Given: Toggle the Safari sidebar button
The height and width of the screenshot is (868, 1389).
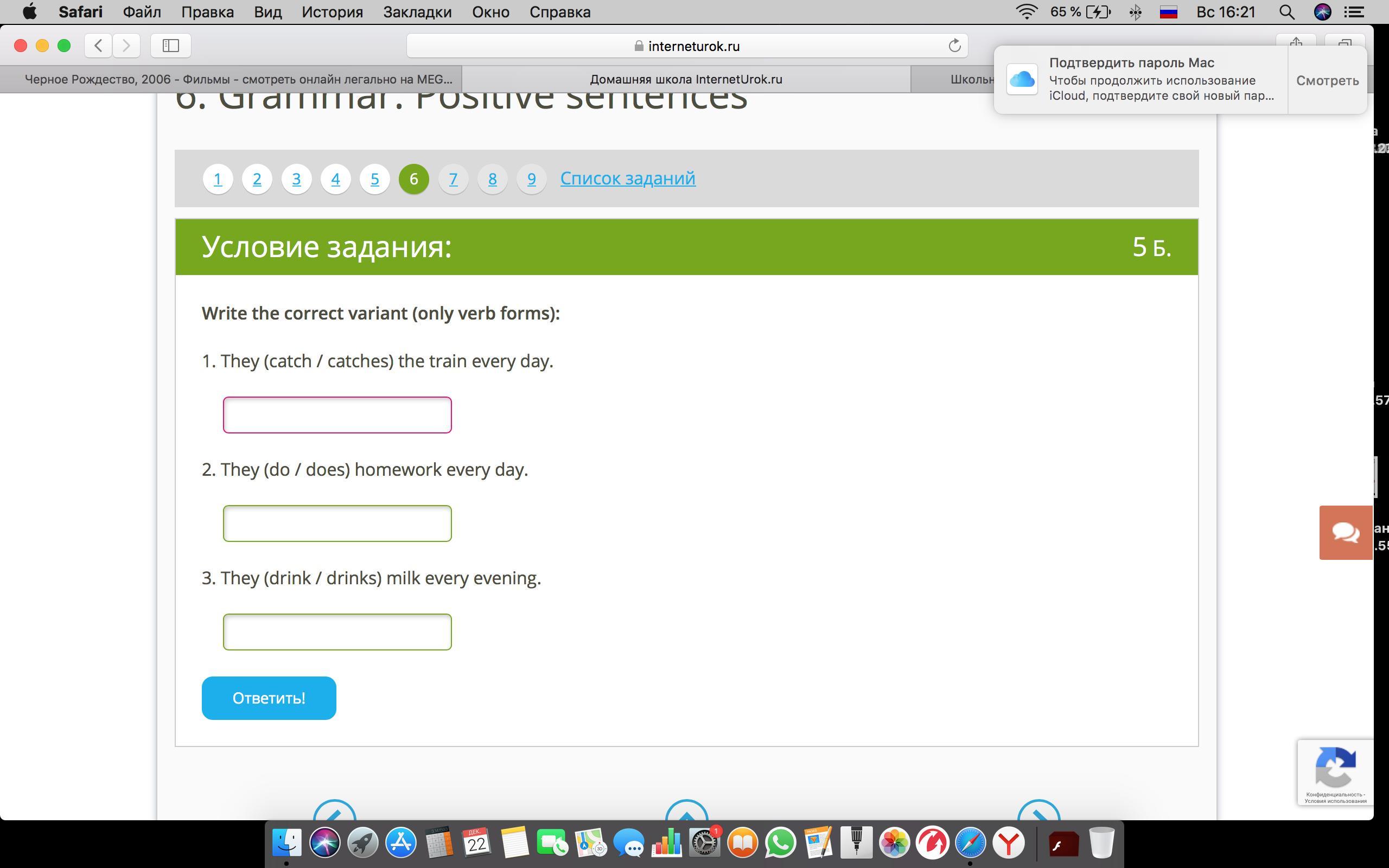Looking at the screenshot, I should 170,46.
